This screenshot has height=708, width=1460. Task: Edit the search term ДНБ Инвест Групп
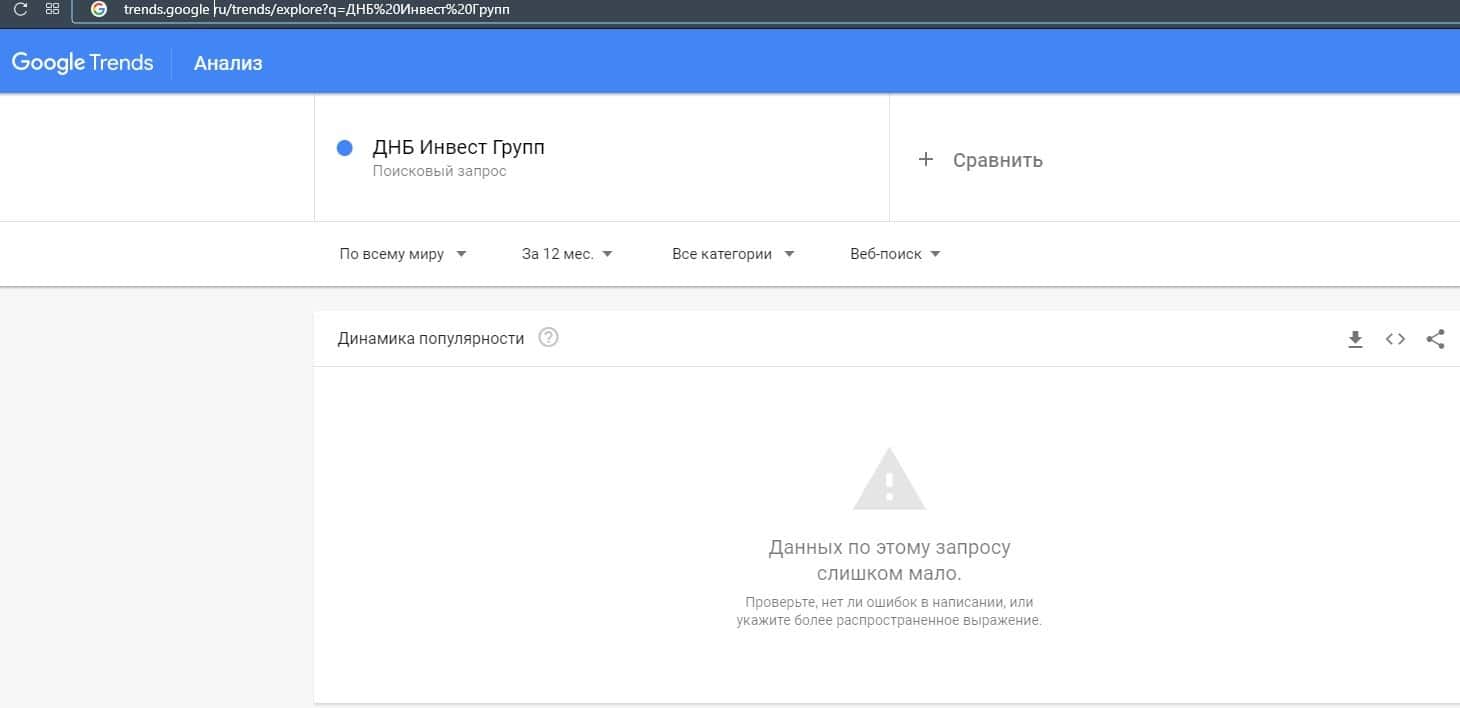[x=459, y=147]
